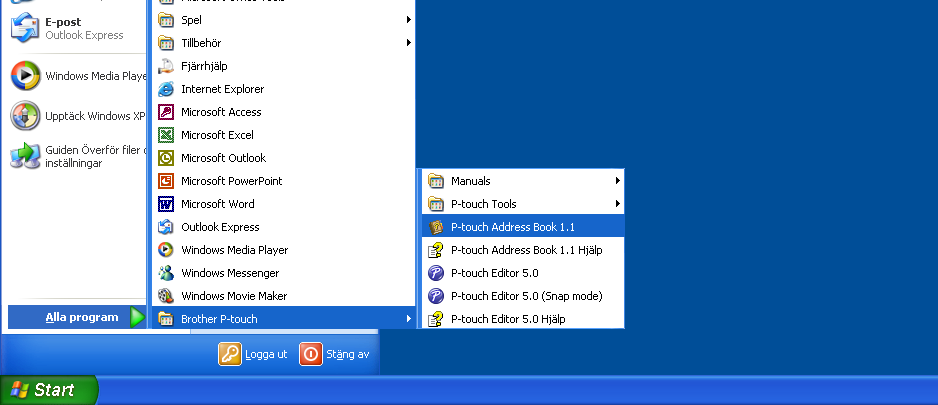
Task: Click P-touch Editor 5.0 Hjälp text
Action: coord(508,319)
